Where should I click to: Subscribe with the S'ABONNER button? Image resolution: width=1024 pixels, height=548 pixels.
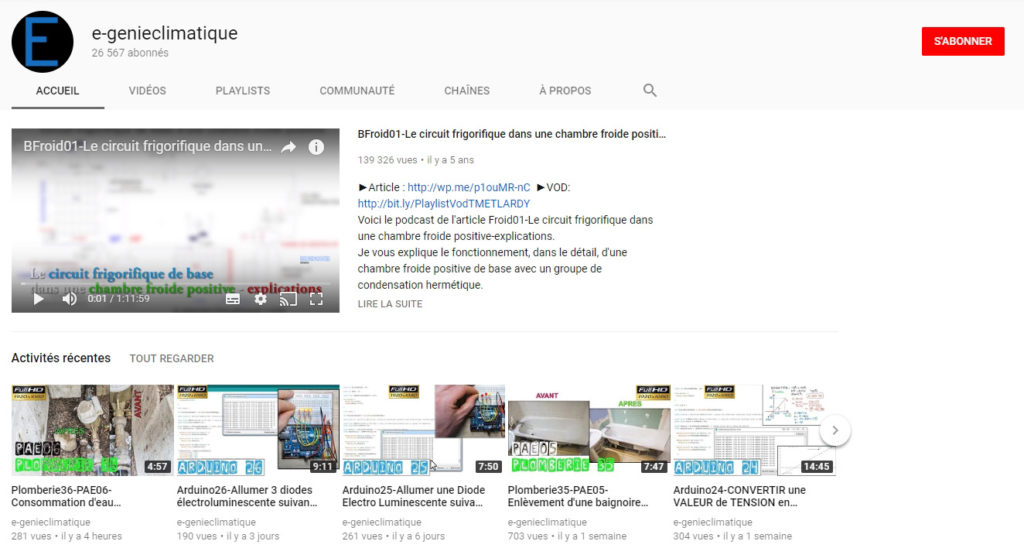click(x=963, y=41)
